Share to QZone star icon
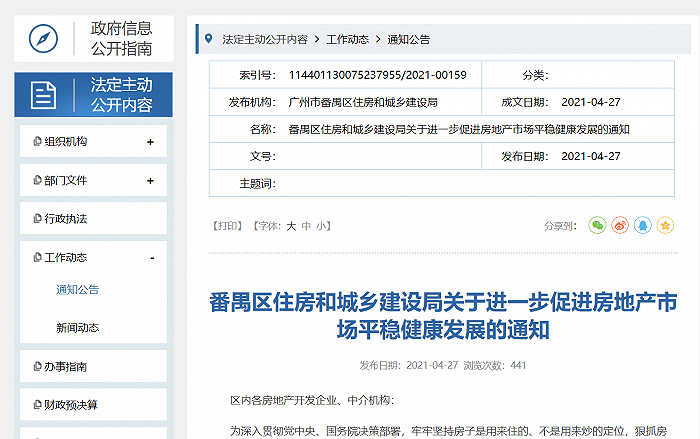The height and width of the screenshot is (439, 700). coord(665,225)
